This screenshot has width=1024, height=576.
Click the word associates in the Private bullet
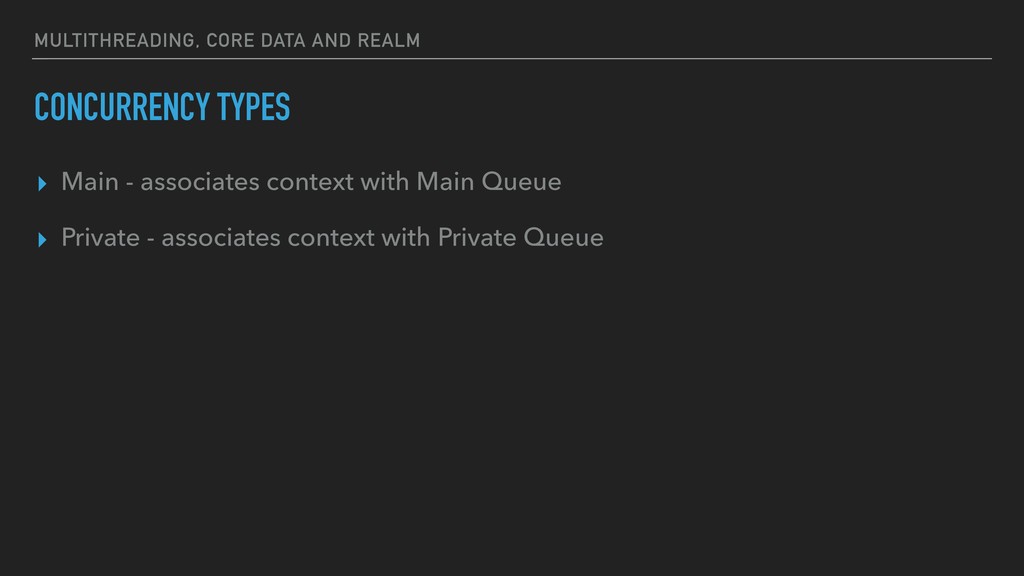coord(221,238)
